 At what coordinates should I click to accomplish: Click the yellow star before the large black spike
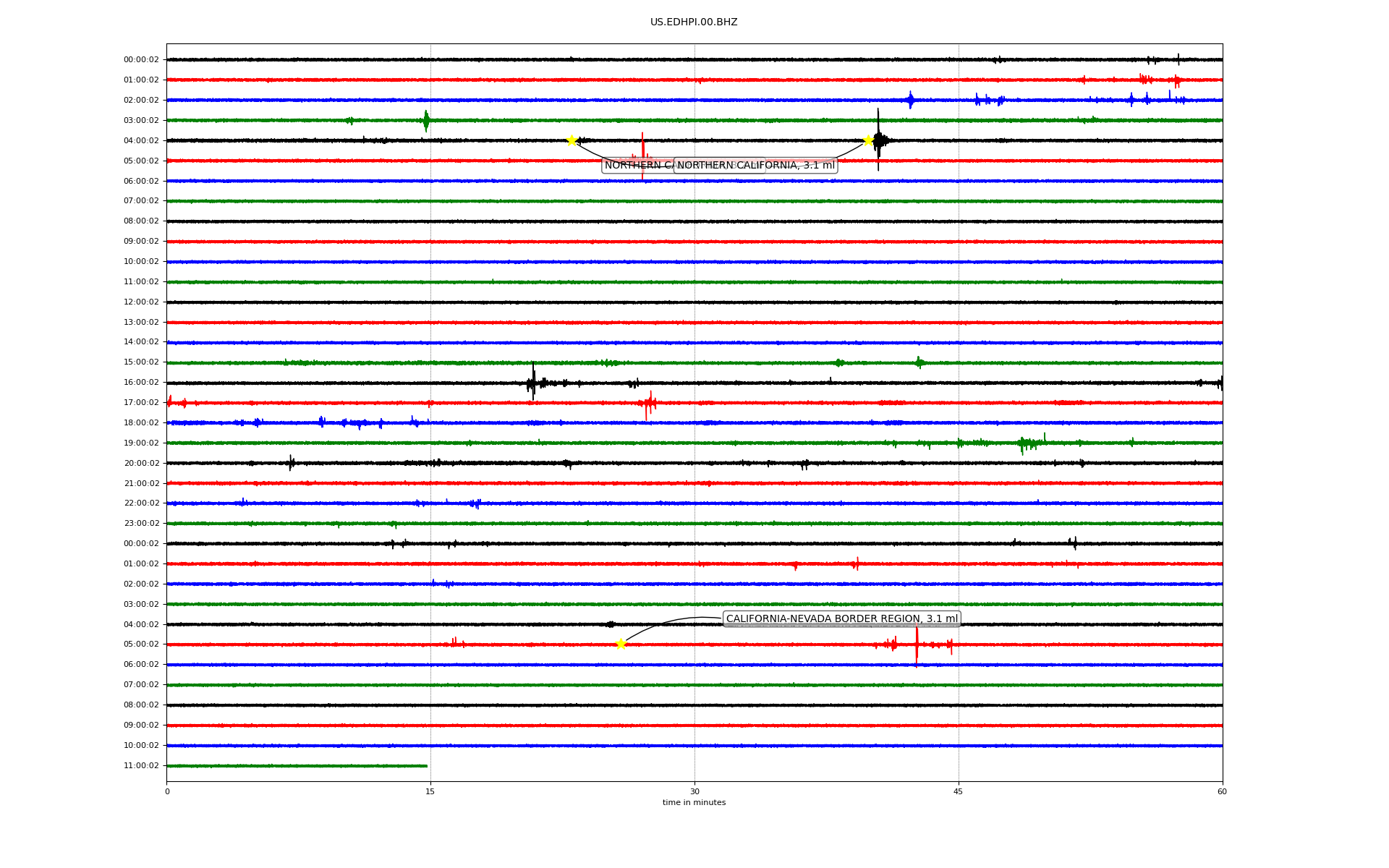point(868,140)
